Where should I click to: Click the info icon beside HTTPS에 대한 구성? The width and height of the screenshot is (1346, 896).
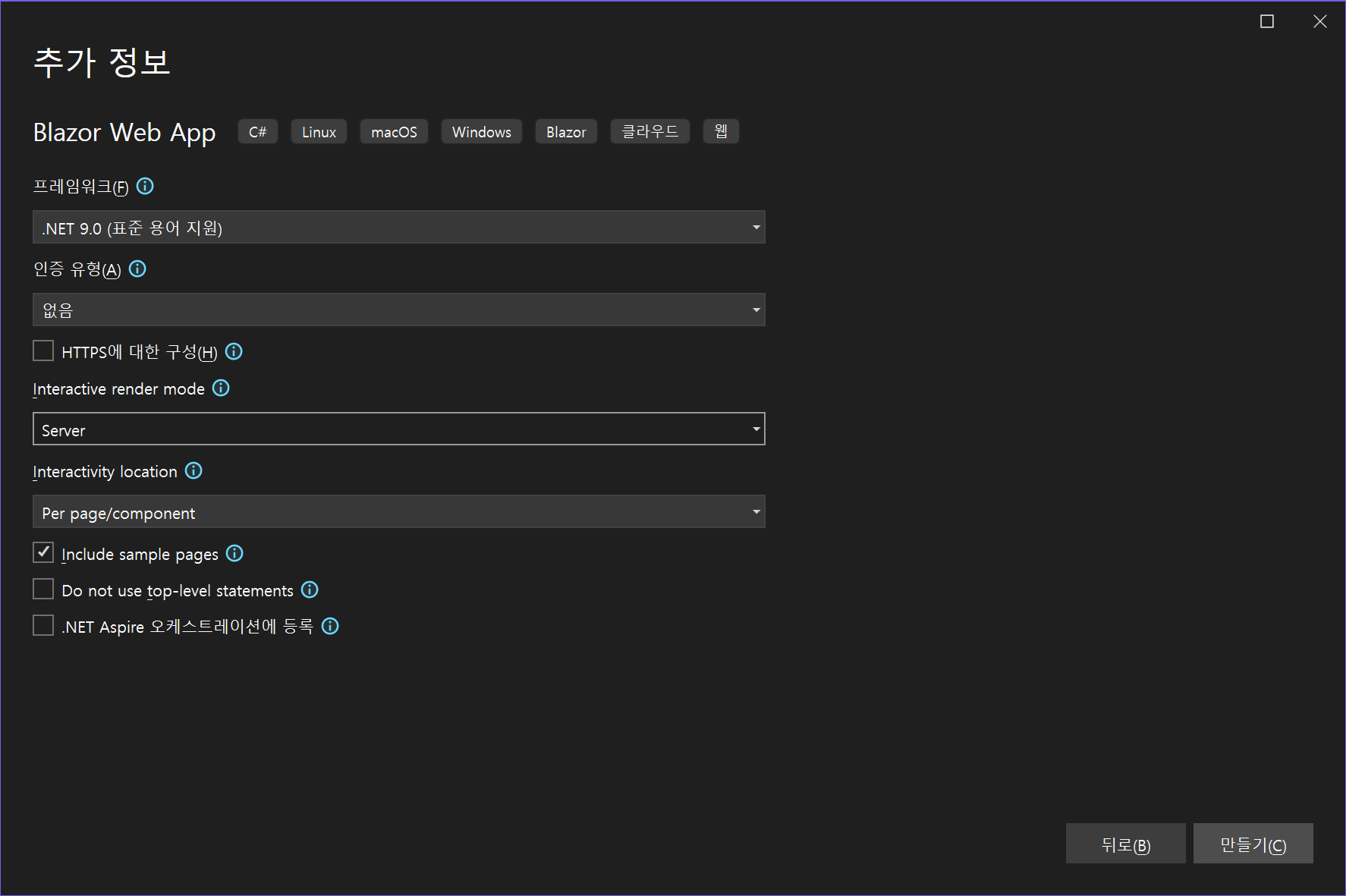tap(234, 351)
